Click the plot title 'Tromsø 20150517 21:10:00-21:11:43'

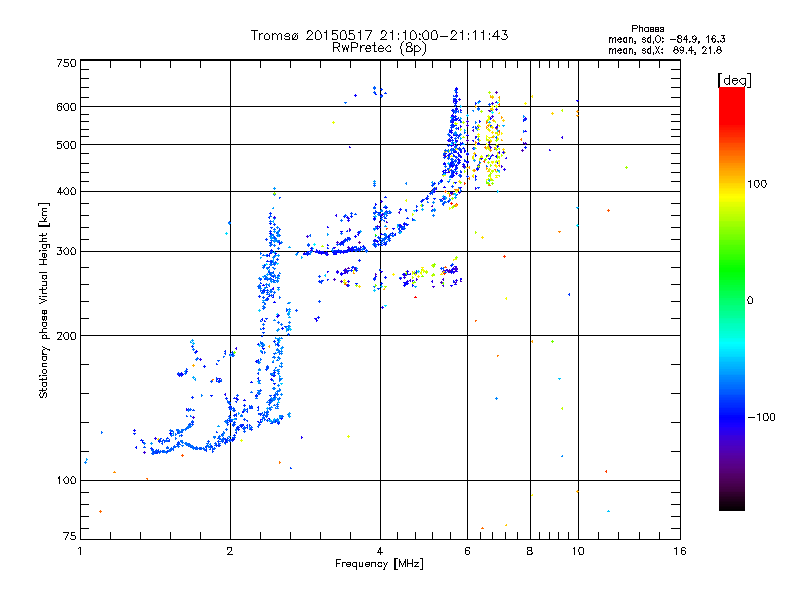pyautogui.click(x=379, y=35)
